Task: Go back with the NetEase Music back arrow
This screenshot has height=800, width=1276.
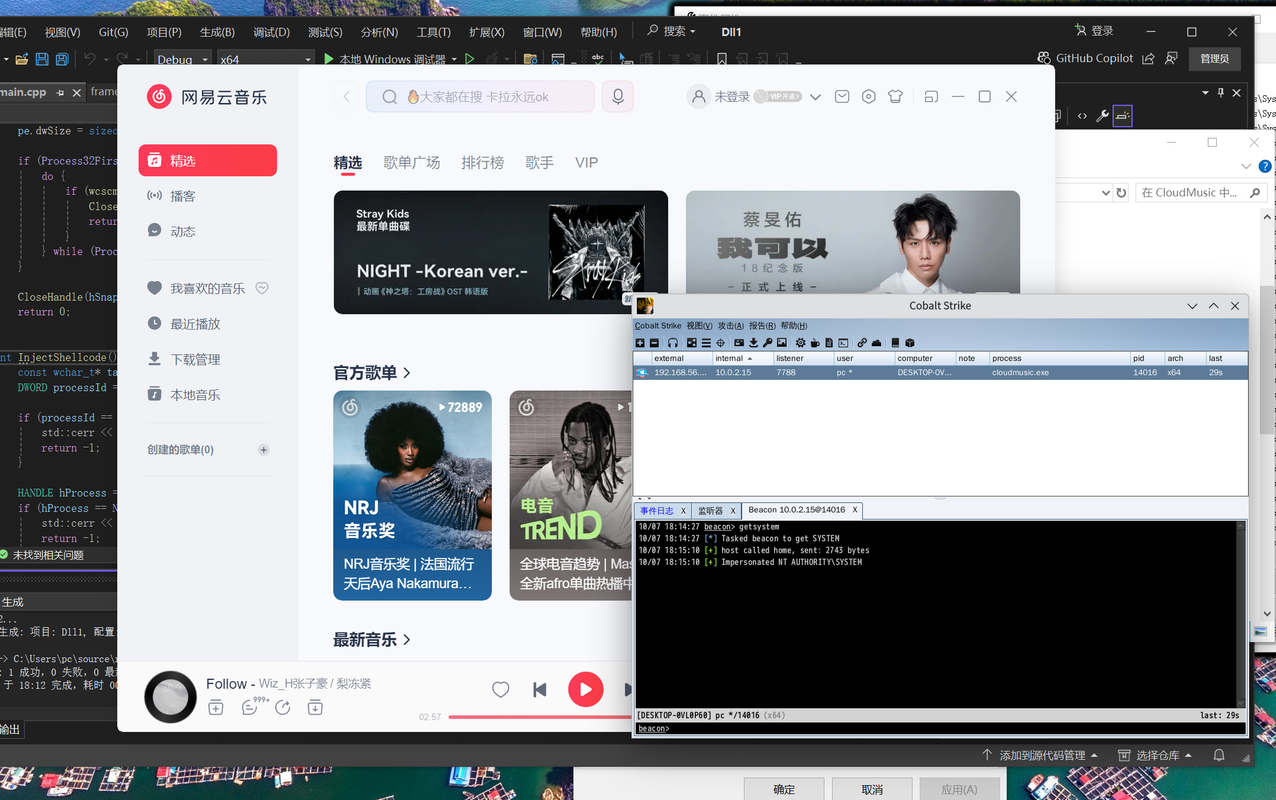Action: click(347, 97)
